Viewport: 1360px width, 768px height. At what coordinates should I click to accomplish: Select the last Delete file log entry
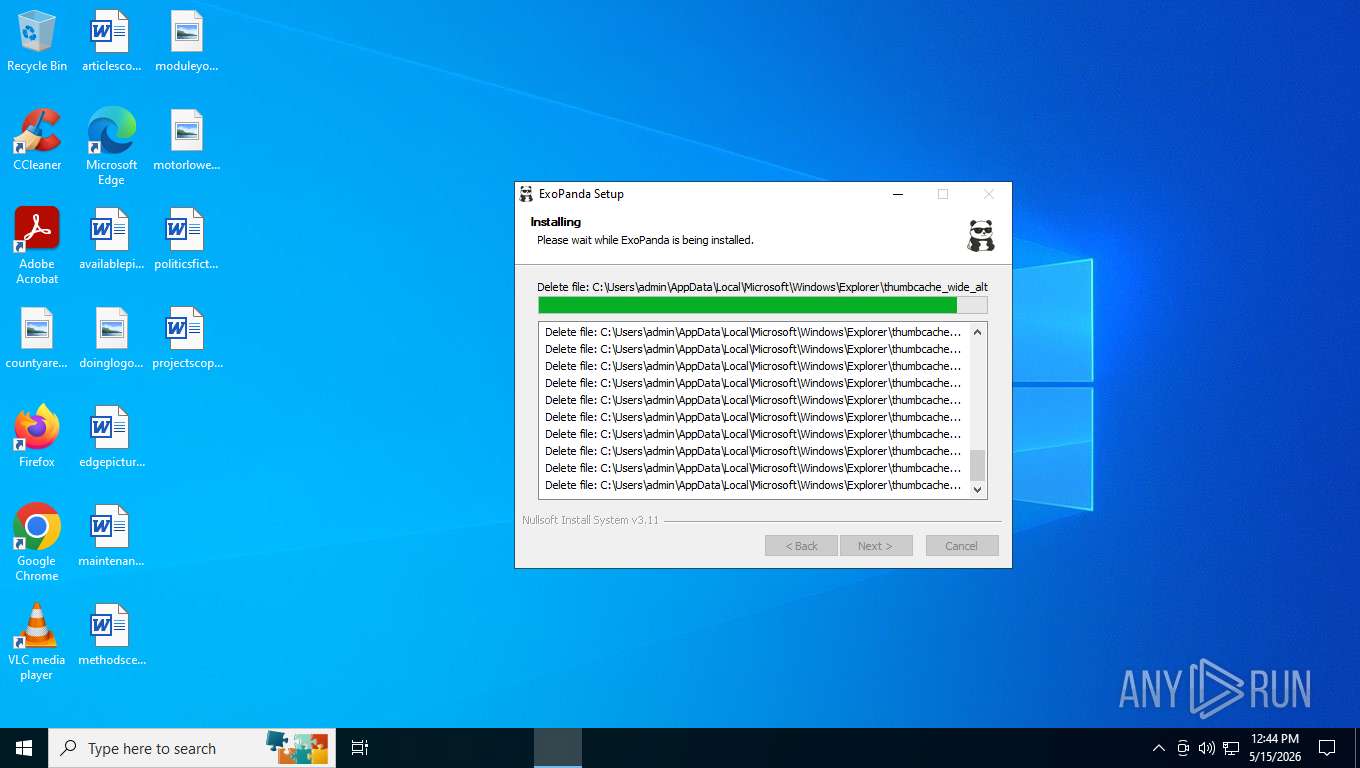coord(753,485)
